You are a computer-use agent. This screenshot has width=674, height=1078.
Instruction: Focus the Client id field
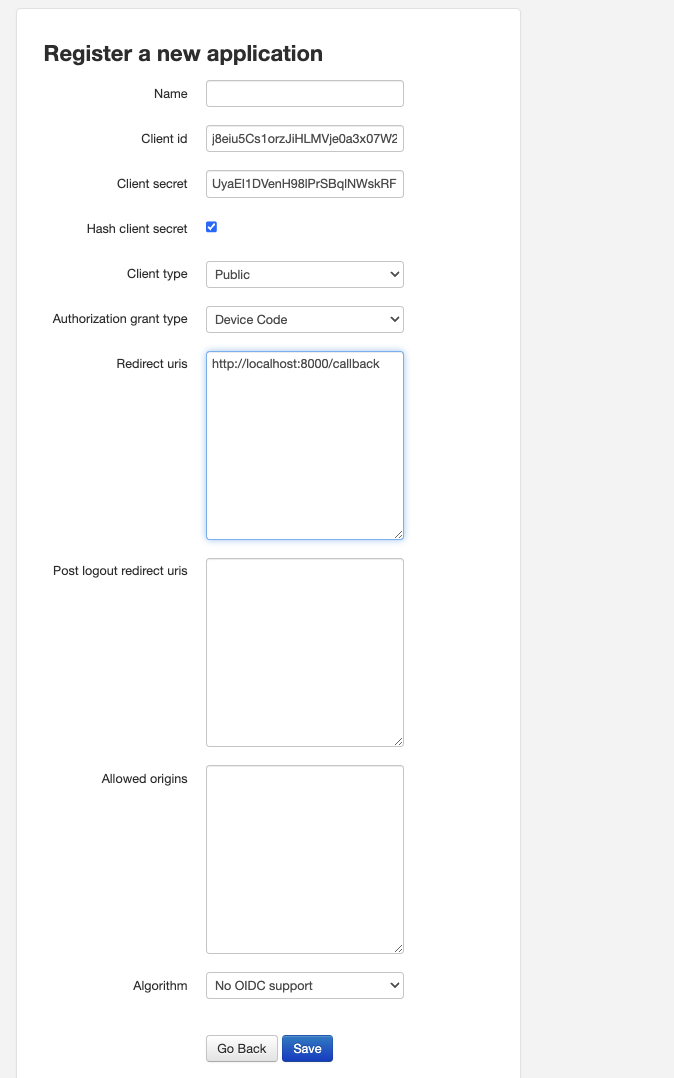coord(305,138)
